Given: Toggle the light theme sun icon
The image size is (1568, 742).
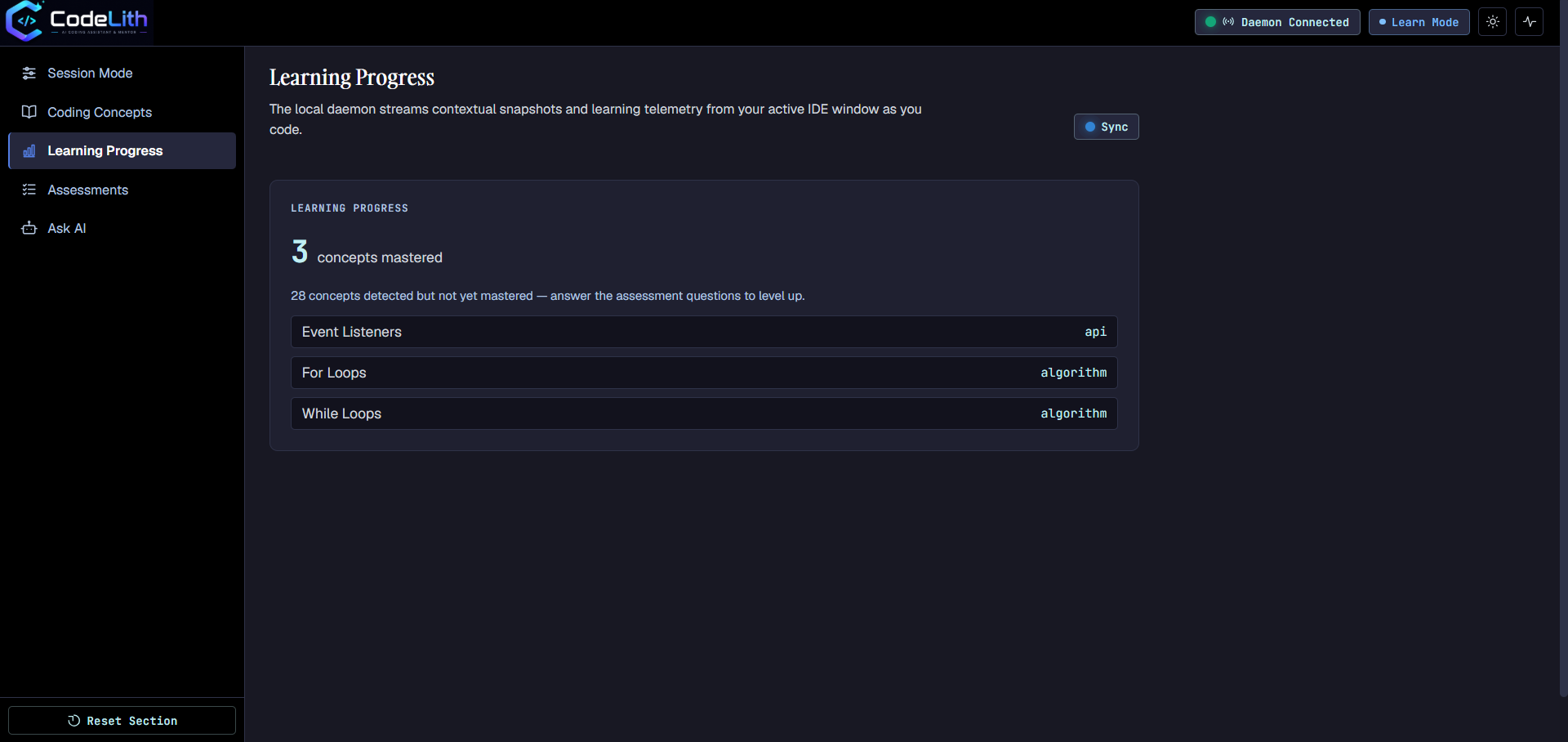Looking at the screenshot, I should (1493, 22).
